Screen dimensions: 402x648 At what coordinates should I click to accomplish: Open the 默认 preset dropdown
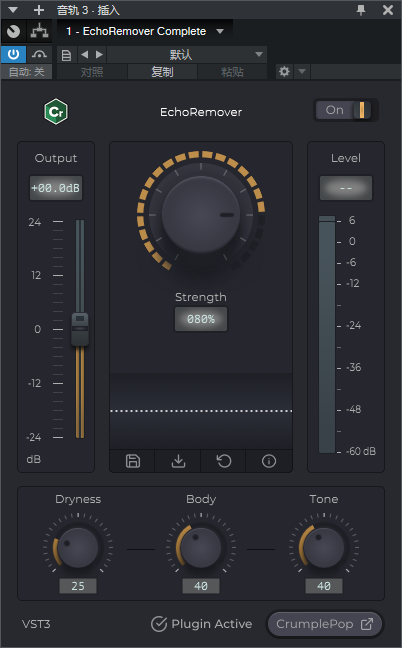coord(187,55)
